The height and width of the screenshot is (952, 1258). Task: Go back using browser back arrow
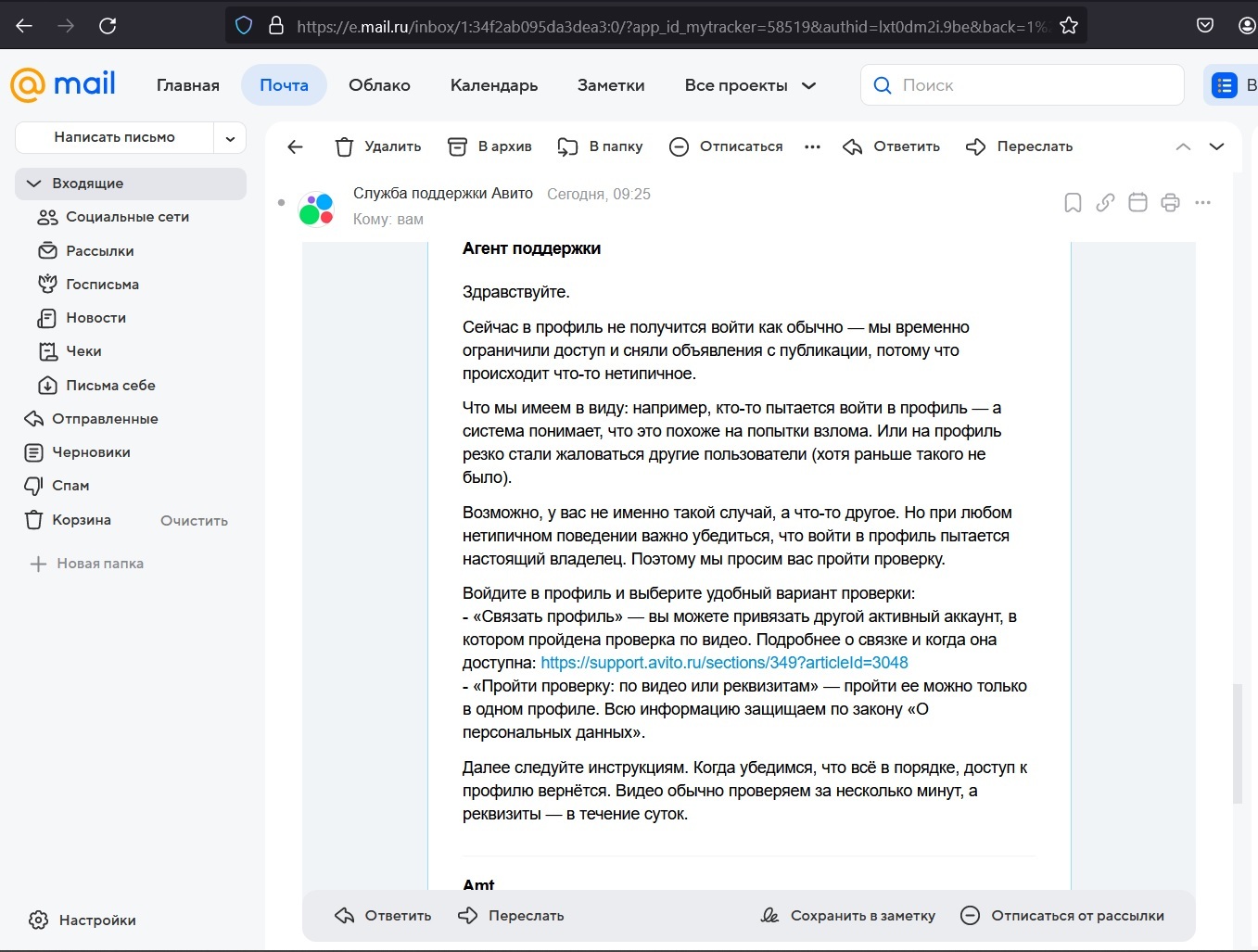click(24, 25)
